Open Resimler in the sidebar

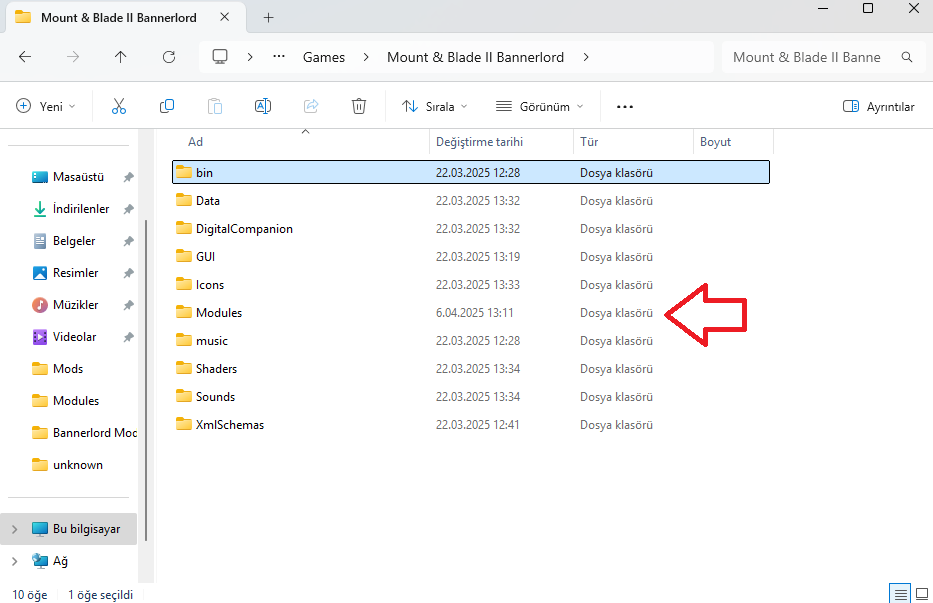point(75,273)
